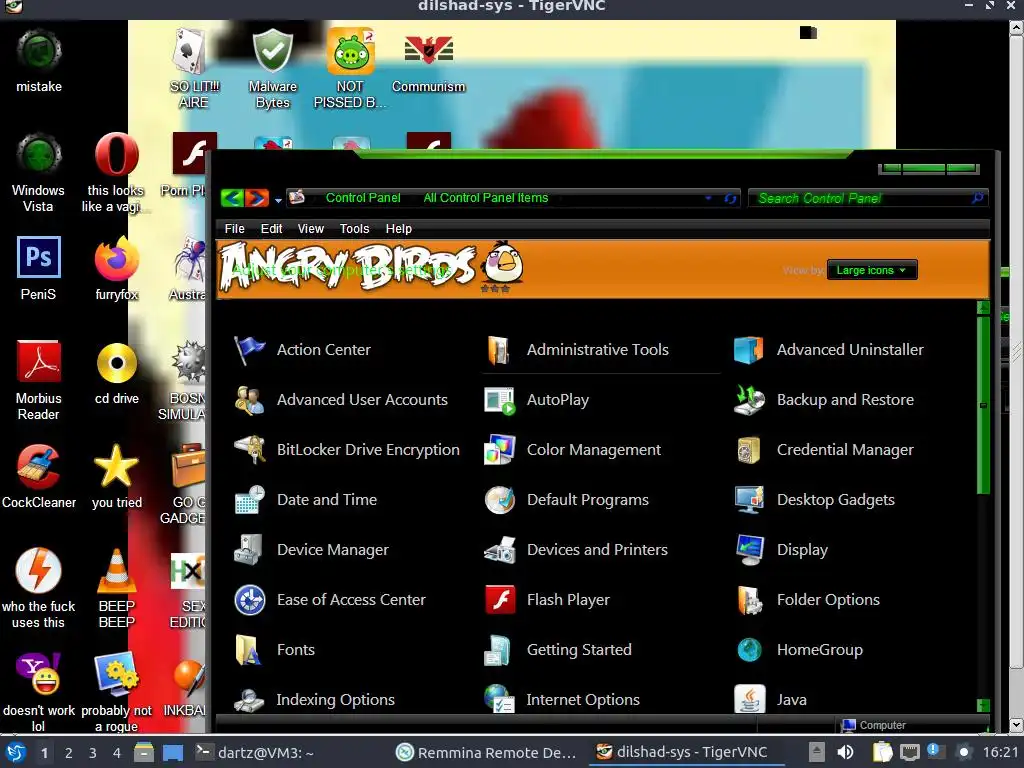Open the View by Large icons dropdown
Image resolution: width=1024 pixels, height=768 pixels.
(x=872, y=270)
